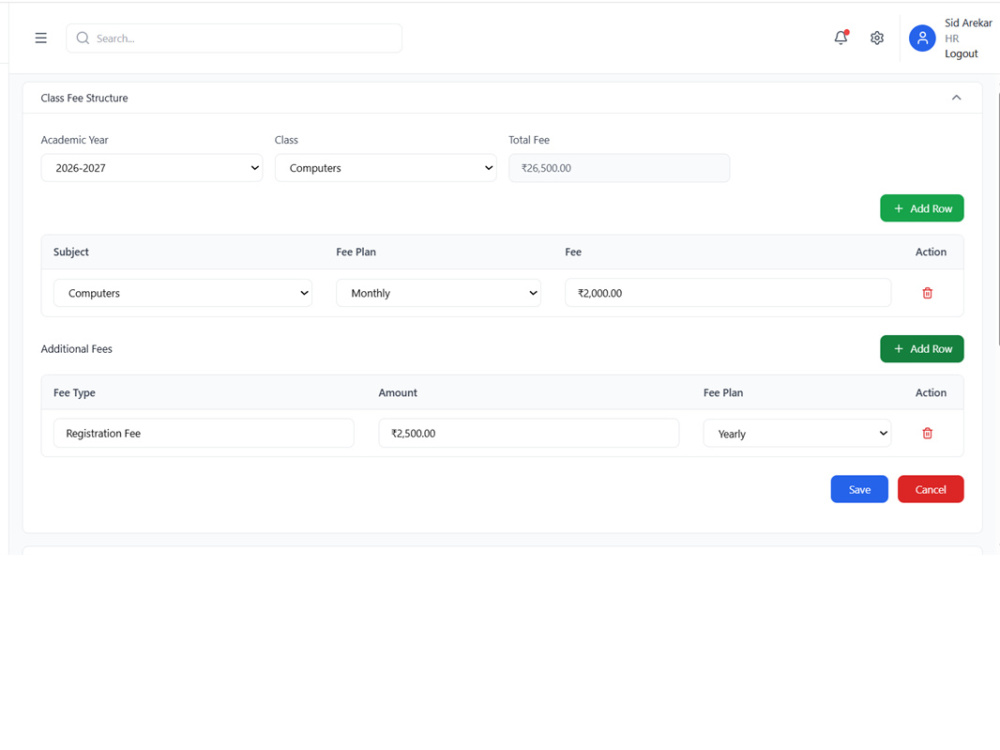Screen dimensions: 1000x750
Task: Click the Additional Fees heading
Action: 77,349
